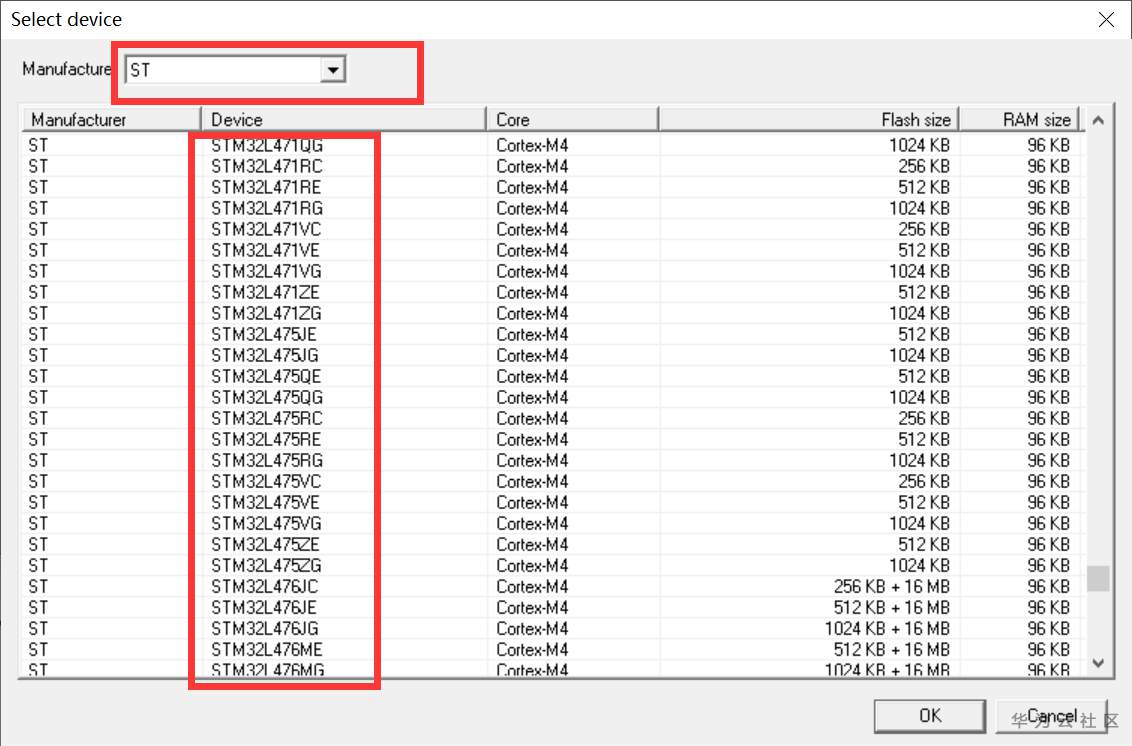
Task: Click the 512 KB flash cell of STM32L471ZE
Action: tap(924, 292)
